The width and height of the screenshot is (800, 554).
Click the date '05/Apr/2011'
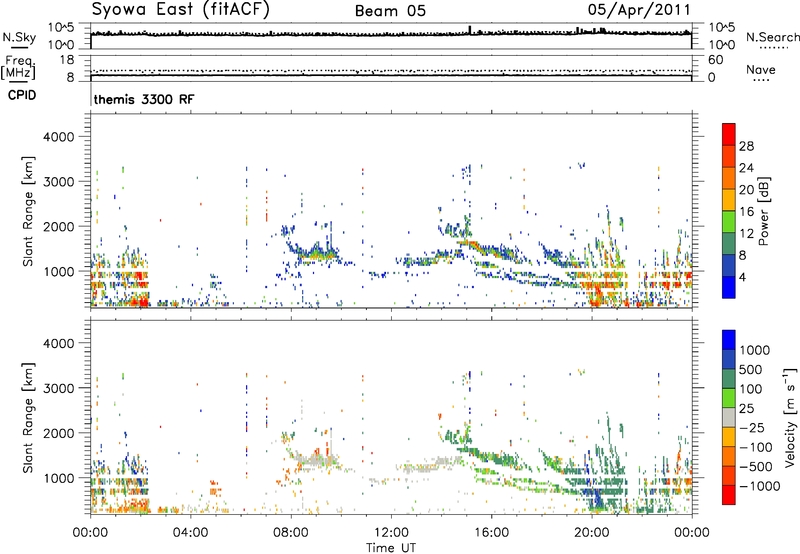(x=639, y=10)
